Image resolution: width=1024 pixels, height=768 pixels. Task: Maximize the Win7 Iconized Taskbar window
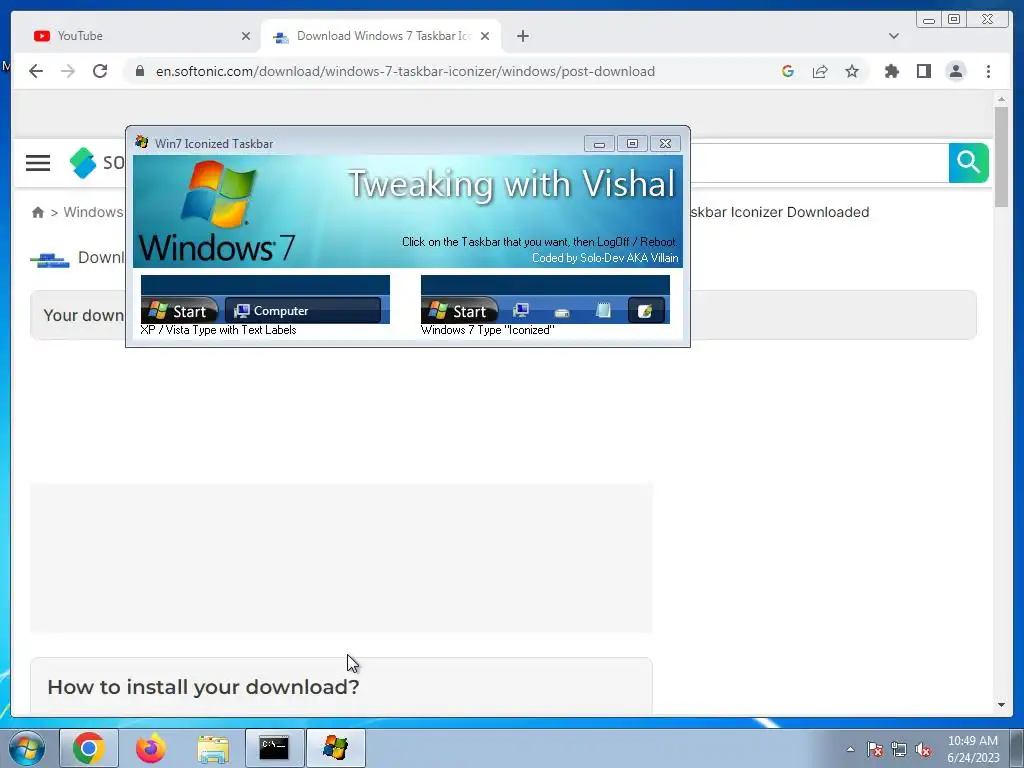[x=632, y=144]
